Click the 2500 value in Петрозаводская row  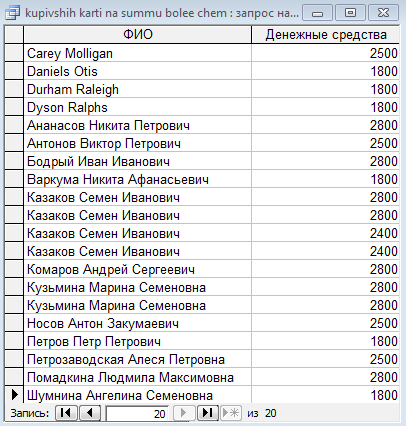click(325, 359)
